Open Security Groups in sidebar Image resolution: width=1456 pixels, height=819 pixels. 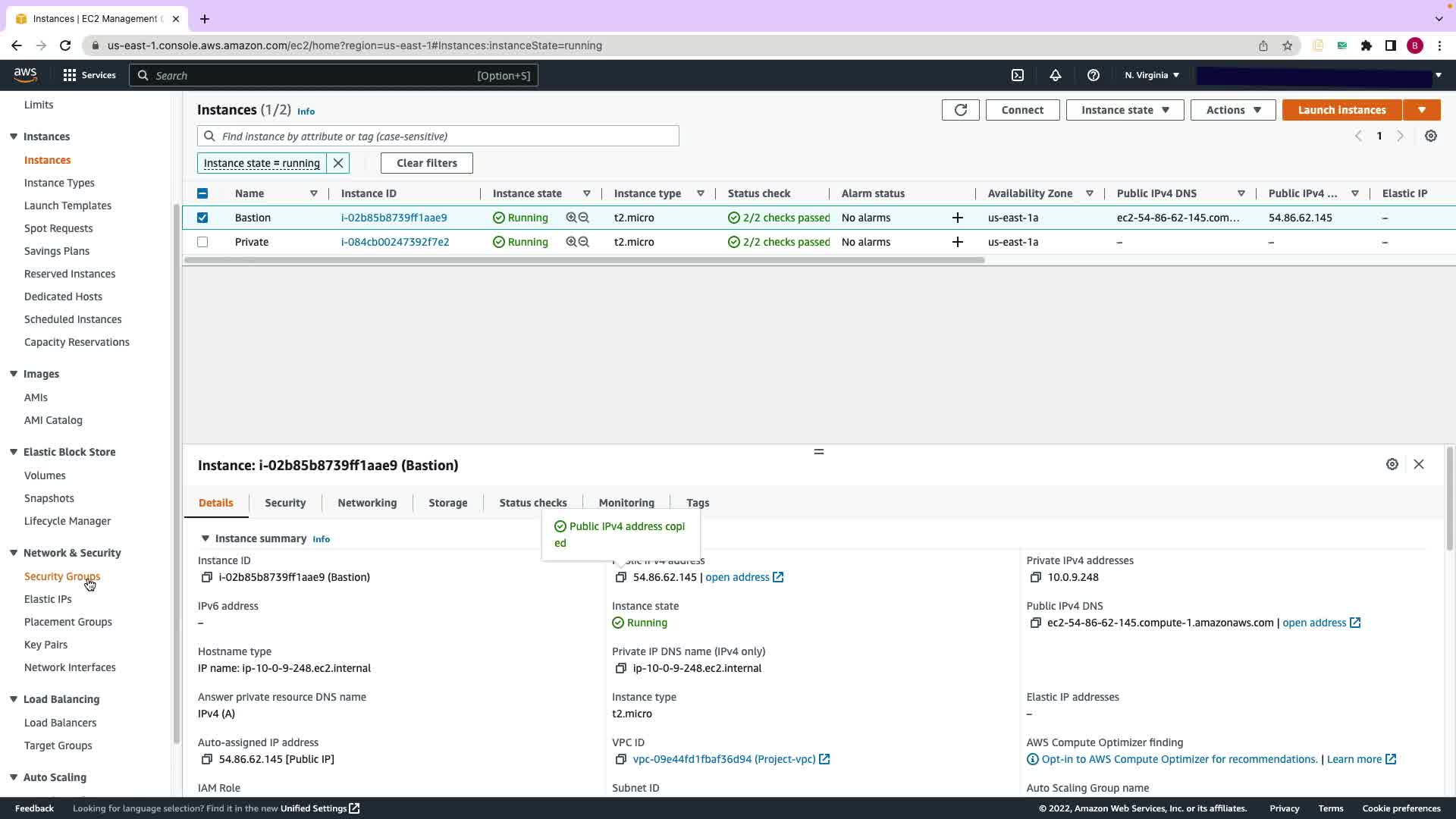[x=62, y=576]
